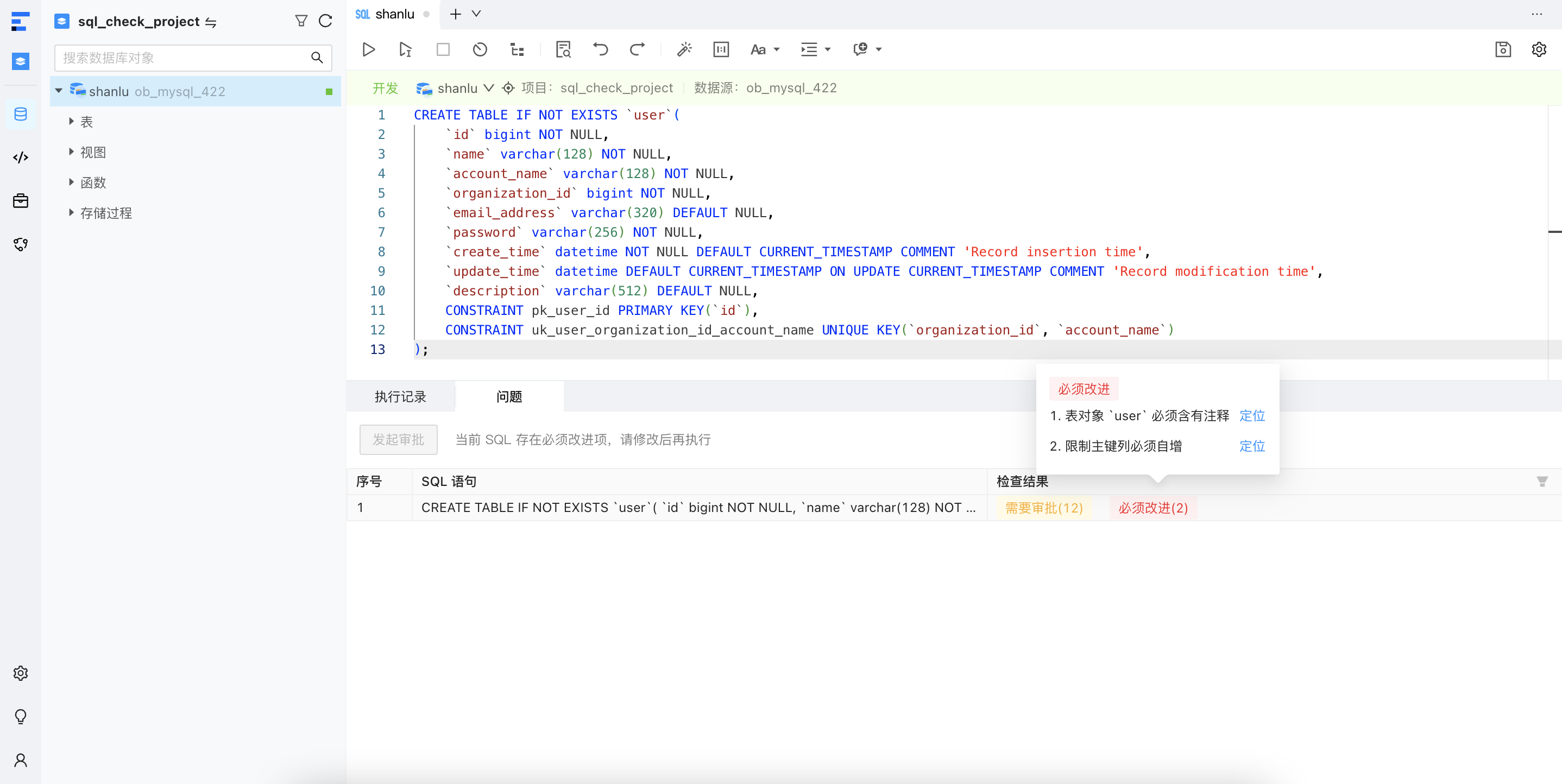The image size is (1562, 784).
Task: Refresh the database object list
Action: pyautogui.click(x=326, y=21)
